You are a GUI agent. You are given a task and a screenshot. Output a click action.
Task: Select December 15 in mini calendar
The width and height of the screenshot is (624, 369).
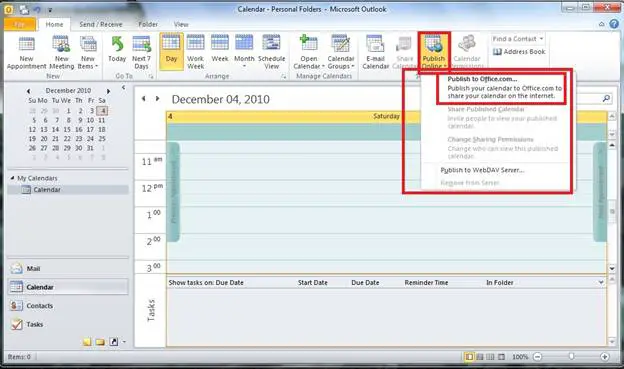pos(67,129)
